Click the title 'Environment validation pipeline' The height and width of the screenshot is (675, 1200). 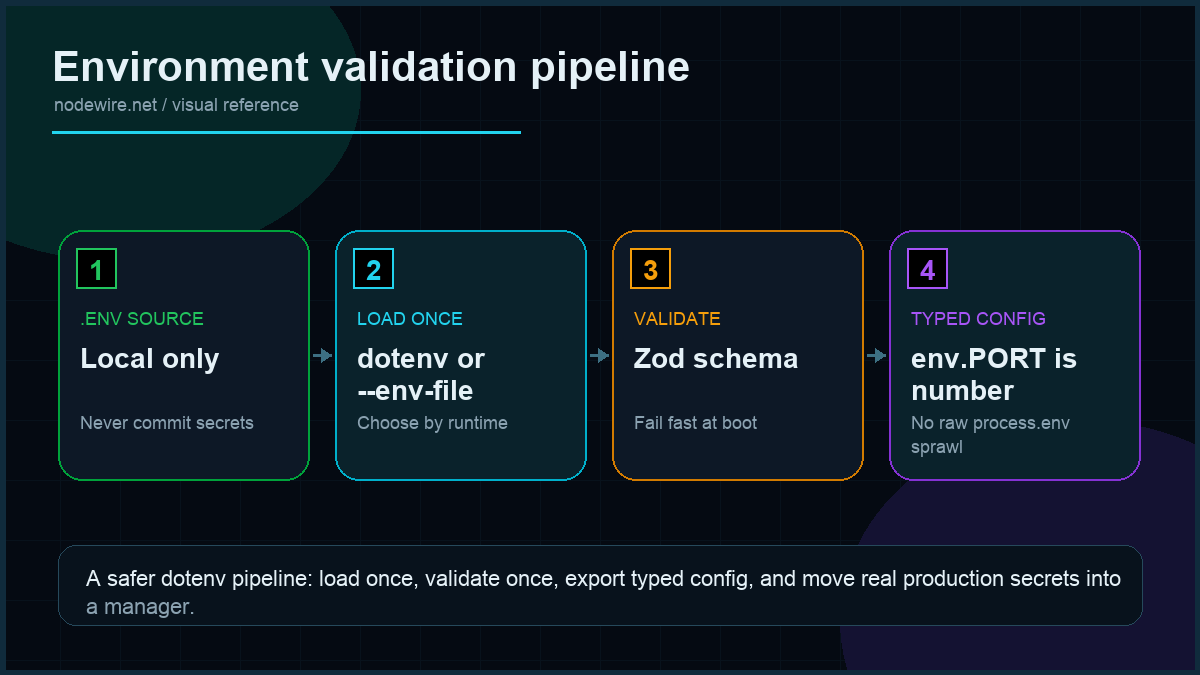pyautogui.click(x=371, y=67)
